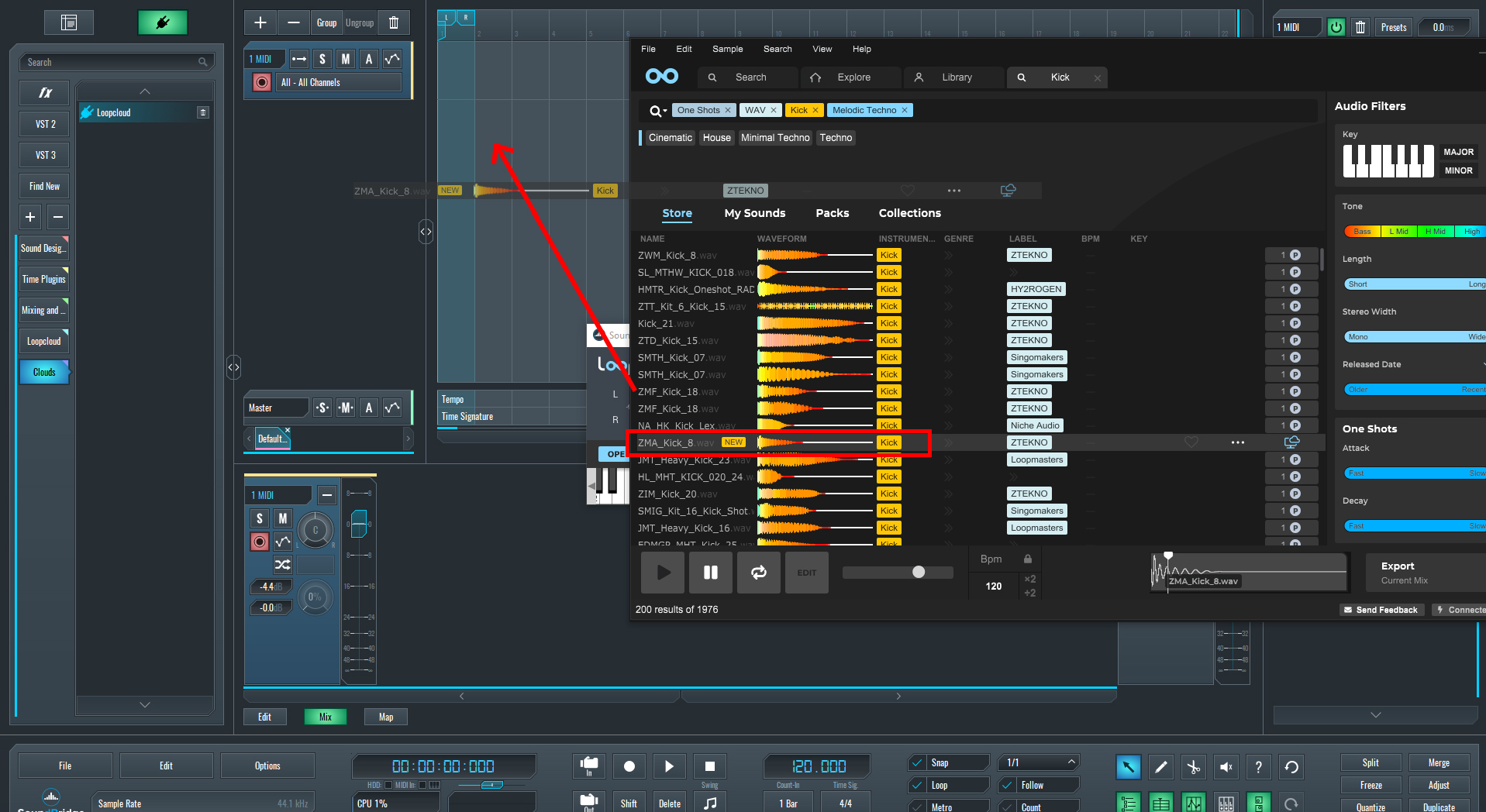The image size is (1486, 812).
Task: Open the fx effects category
Action: 44,93
